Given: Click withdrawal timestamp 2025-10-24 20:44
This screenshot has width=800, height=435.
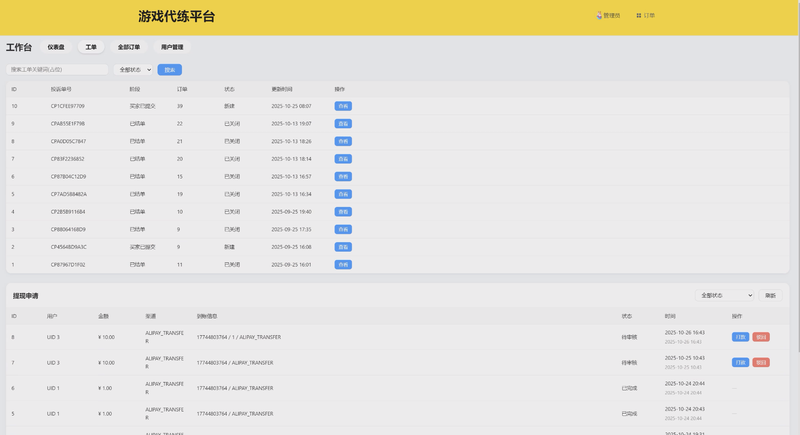Looking at the screenshot, I should 685,383.
